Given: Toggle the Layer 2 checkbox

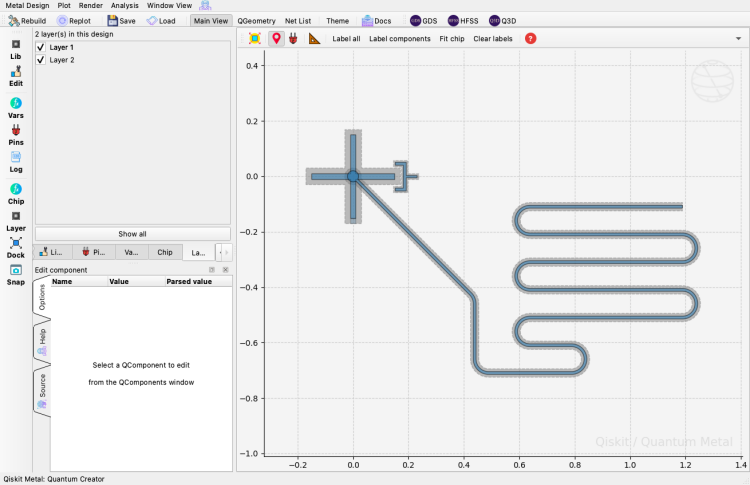Looking at the screenshot, I should click(41, 59).
